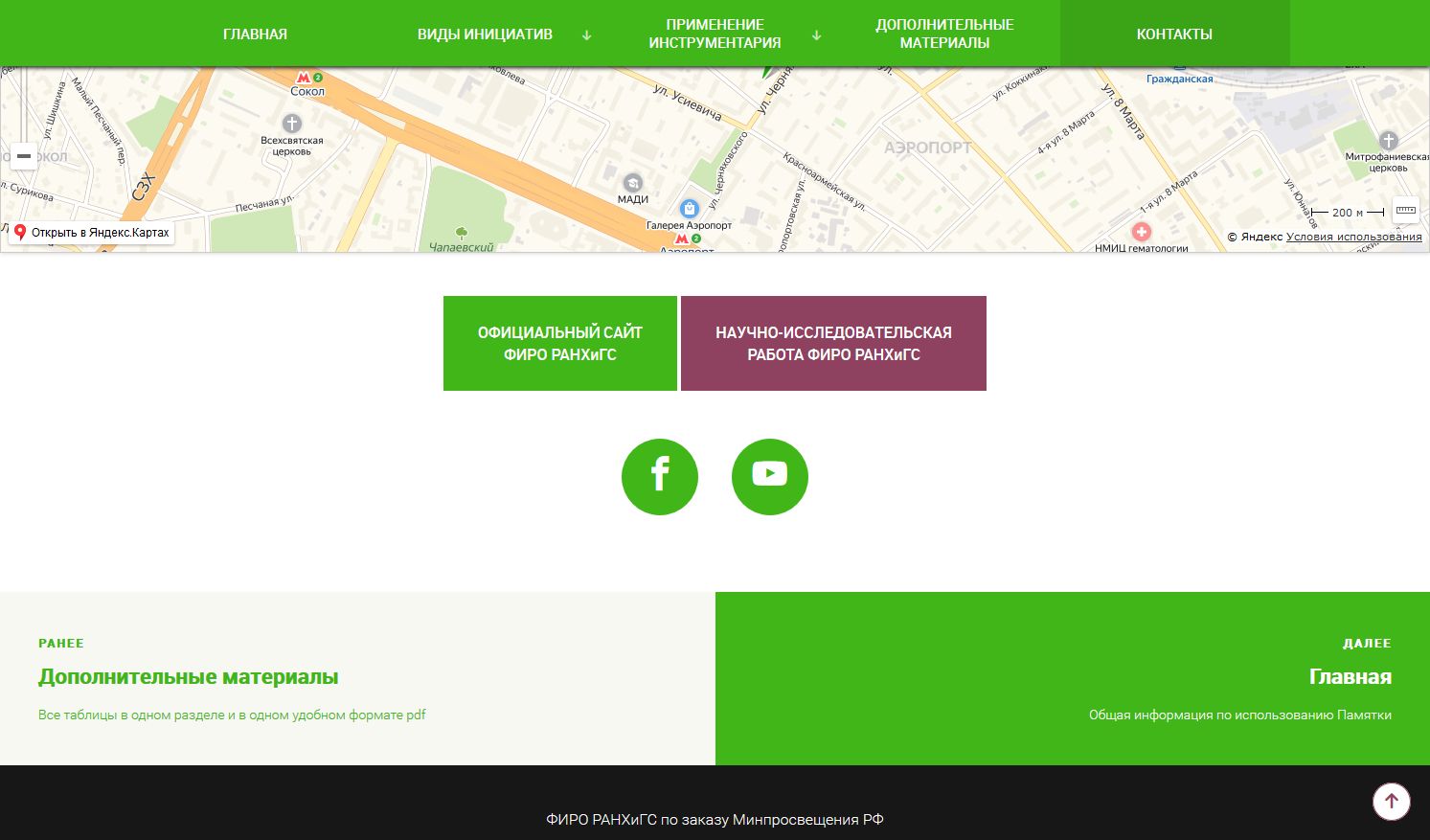Click the red pin in Open in Yandex Maps
Image resolution: width=1430 pixels, height=840 pixels.
click(20, 232)
